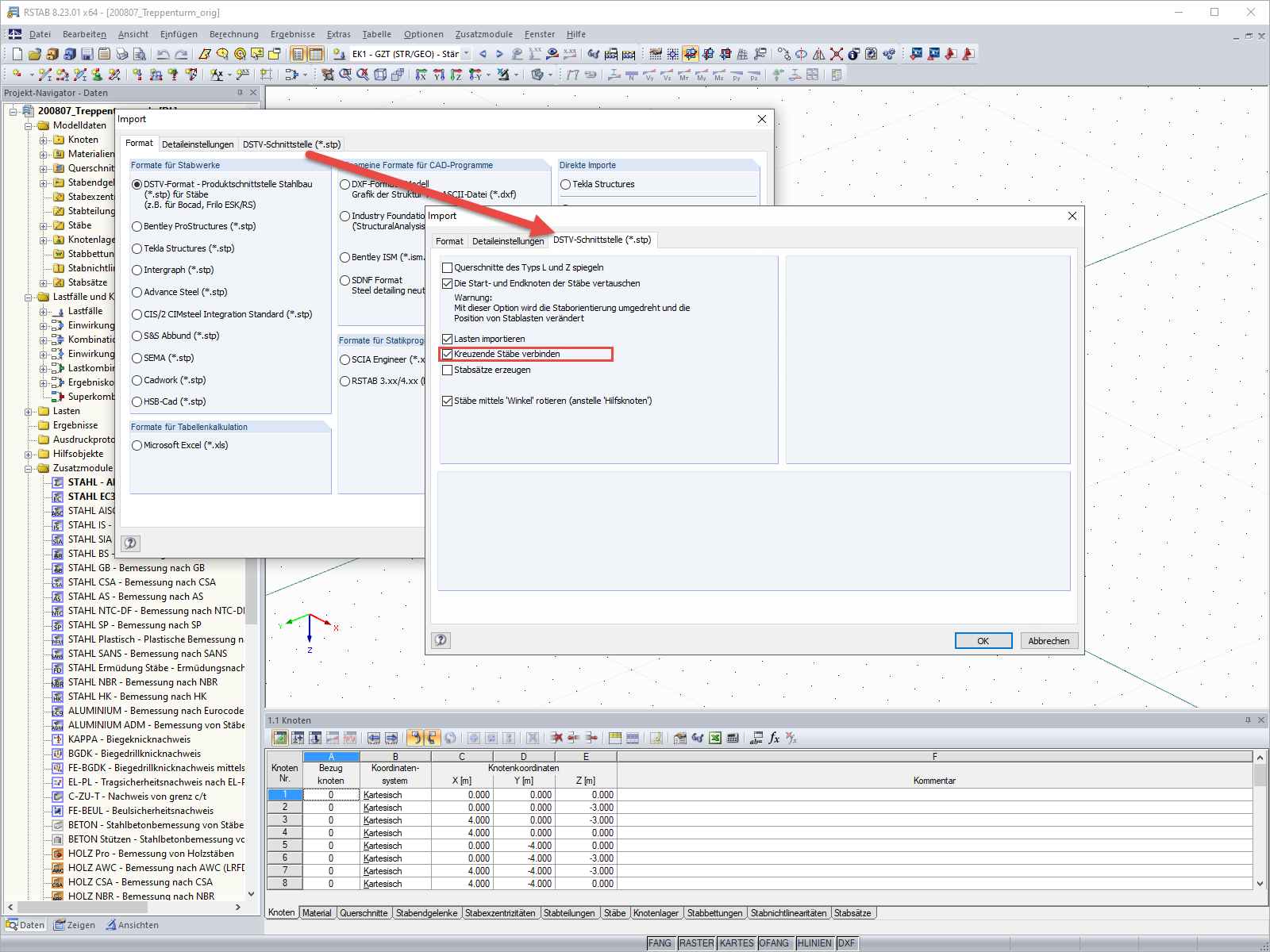The height and width of the screenshot is (952, 1270).
Task: Redo the action in the toolbar
Action: (181, 54)
